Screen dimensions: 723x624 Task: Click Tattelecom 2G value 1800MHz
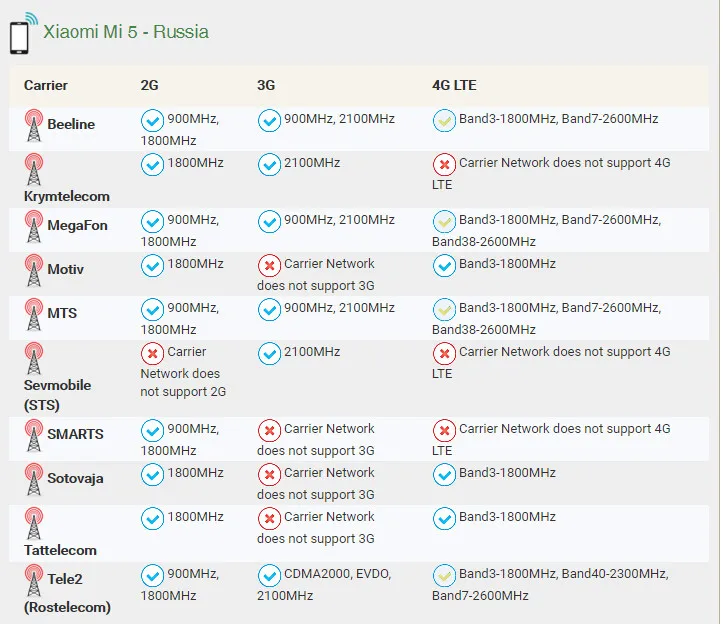tap(196, 517)
